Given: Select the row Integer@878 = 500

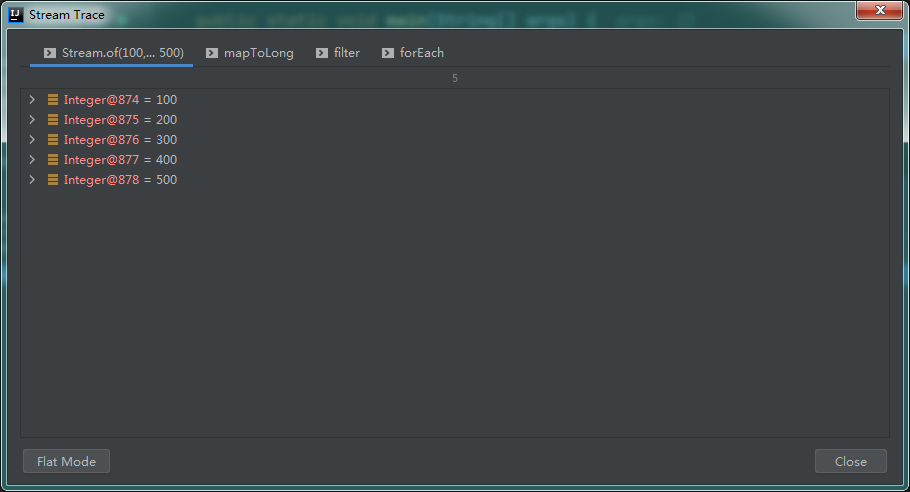Looking at the screenshot, I should (455, 180).
